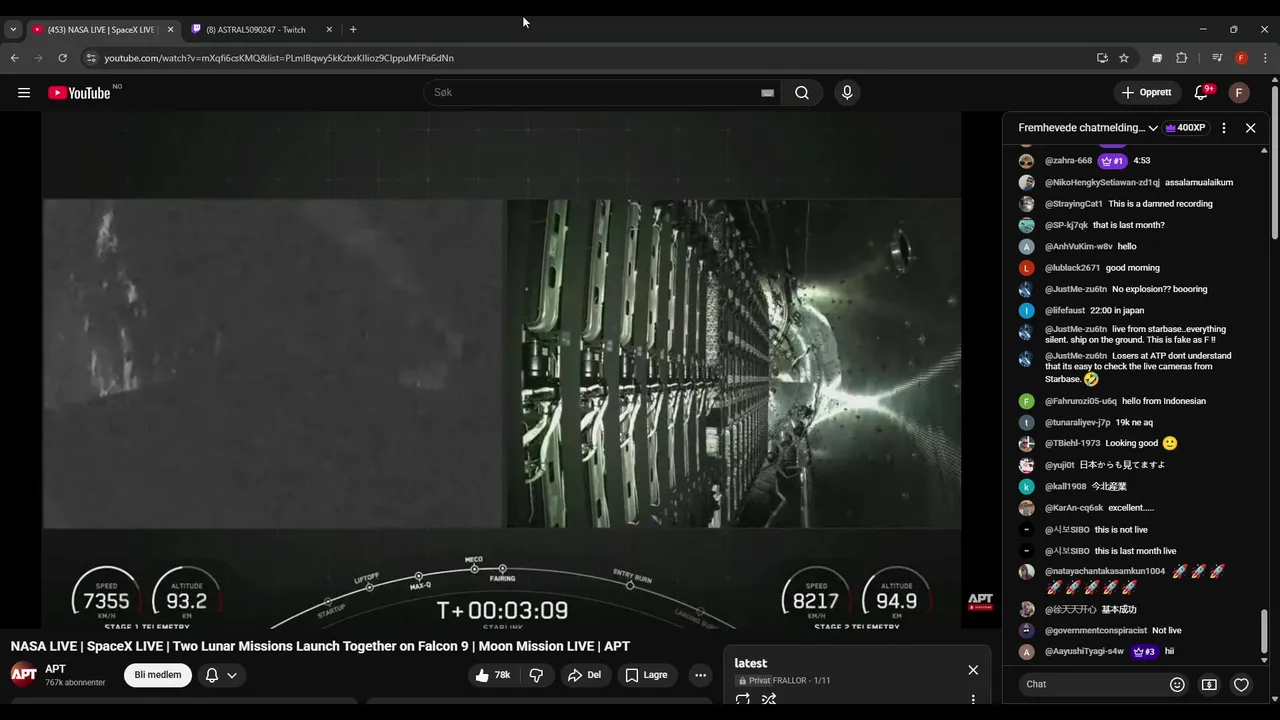Open the APT channel avatar
This screenshot has width=1280, height=720.
coord(24,673)
